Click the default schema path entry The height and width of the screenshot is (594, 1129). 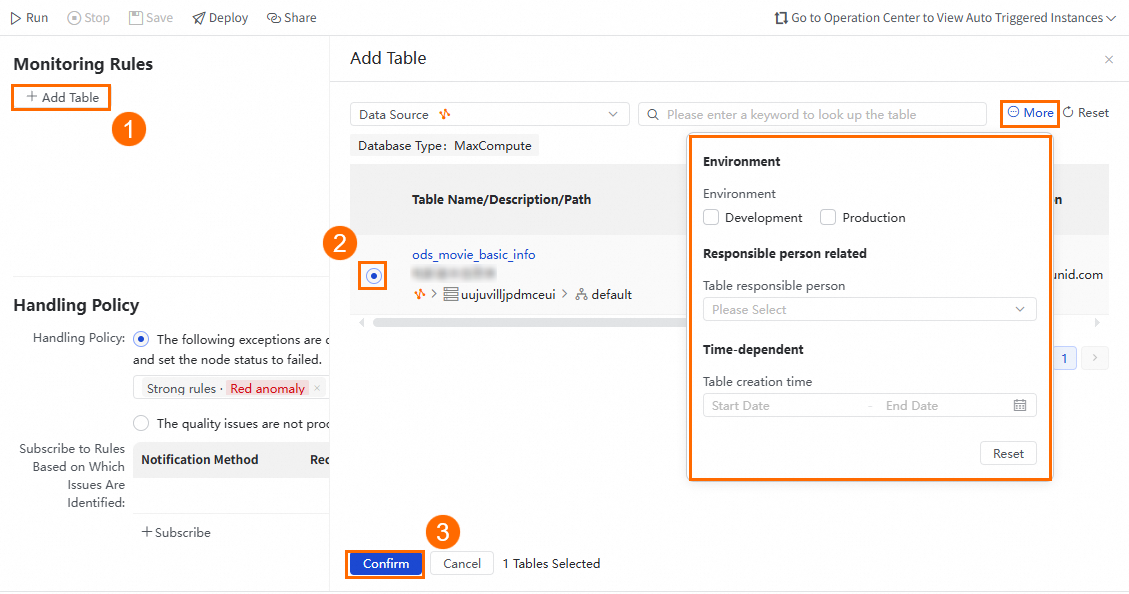pyautogui.click(x=603, y=294)
